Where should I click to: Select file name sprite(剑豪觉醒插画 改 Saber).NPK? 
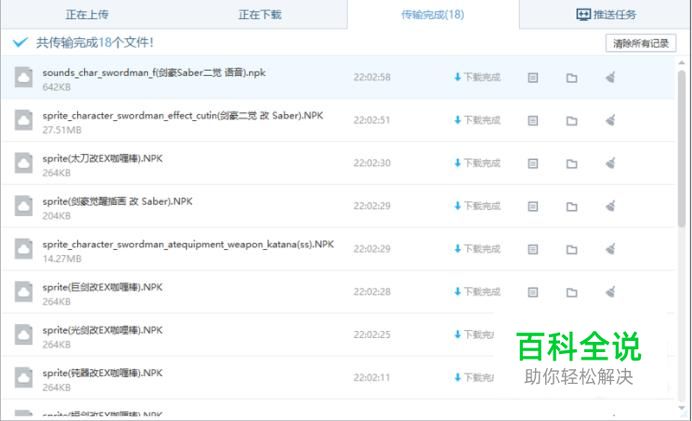coord(117,201)
